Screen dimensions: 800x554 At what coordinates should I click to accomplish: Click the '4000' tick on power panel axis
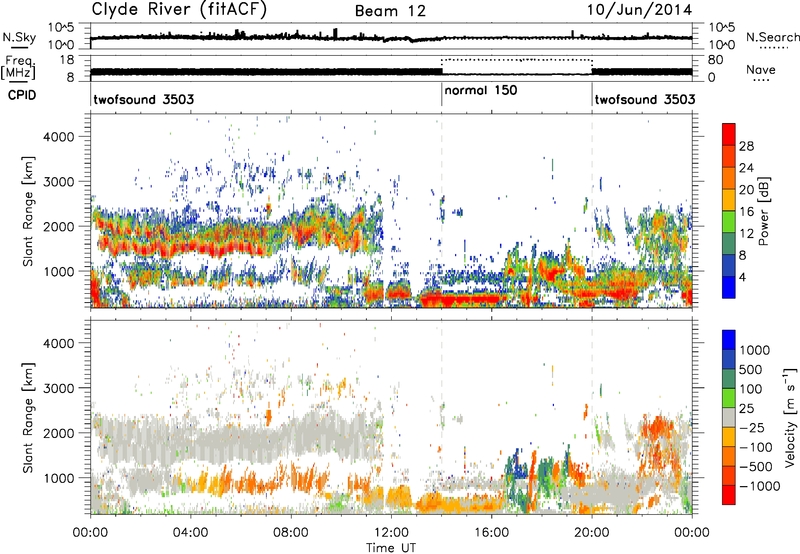tap(59, 137)
